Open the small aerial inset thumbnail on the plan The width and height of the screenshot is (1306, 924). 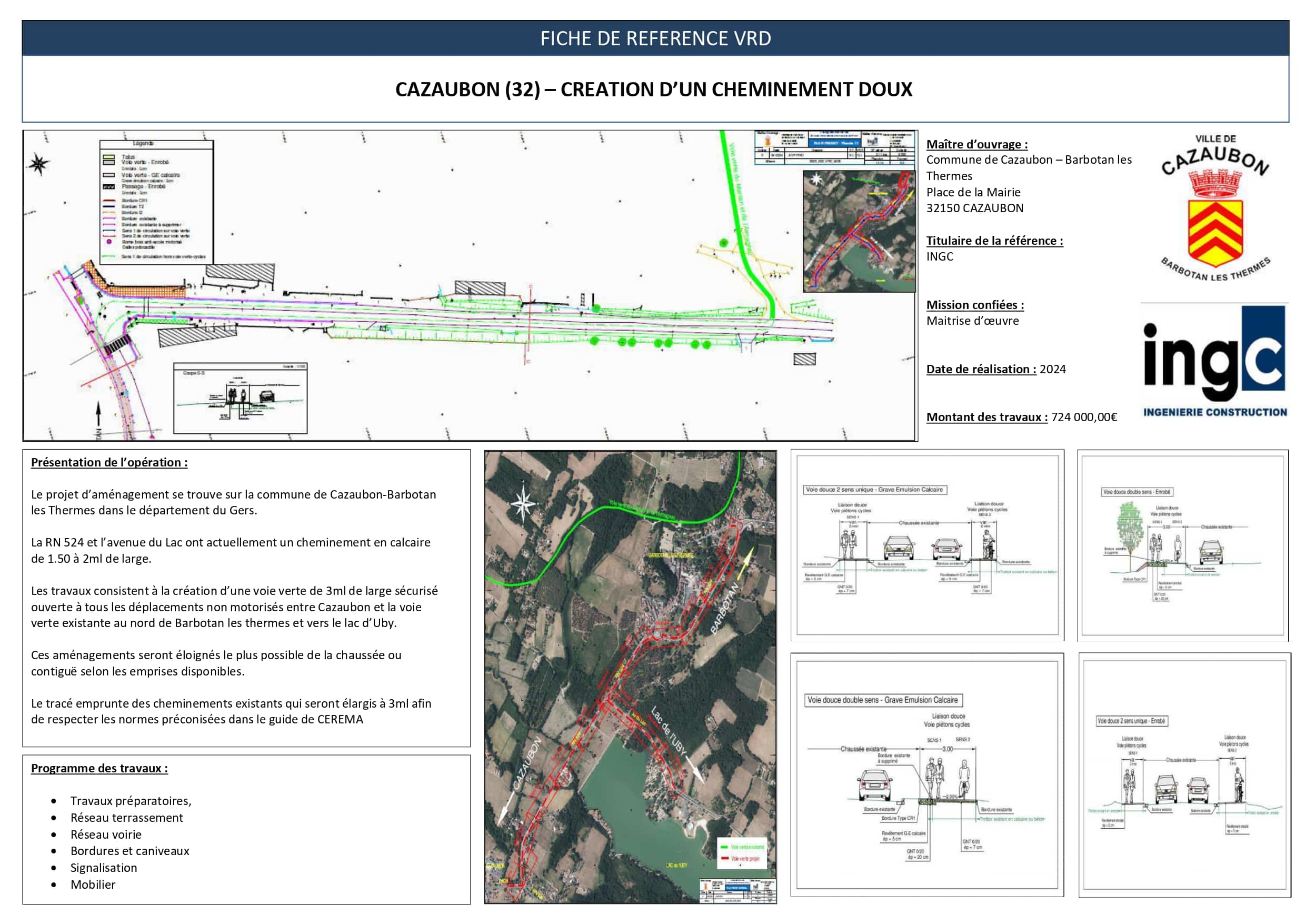pyautogui.click(x=859, y=232)
